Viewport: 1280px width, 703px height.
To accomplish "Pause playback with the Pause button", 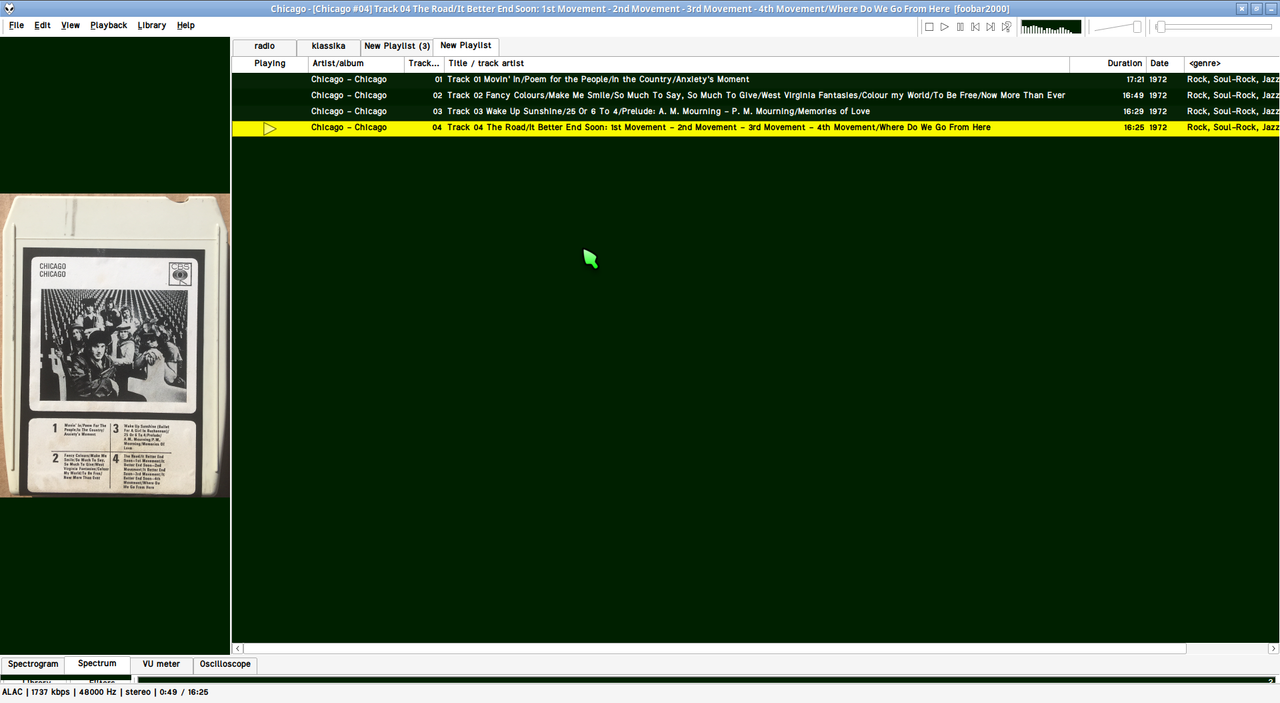I will [960, 27].
